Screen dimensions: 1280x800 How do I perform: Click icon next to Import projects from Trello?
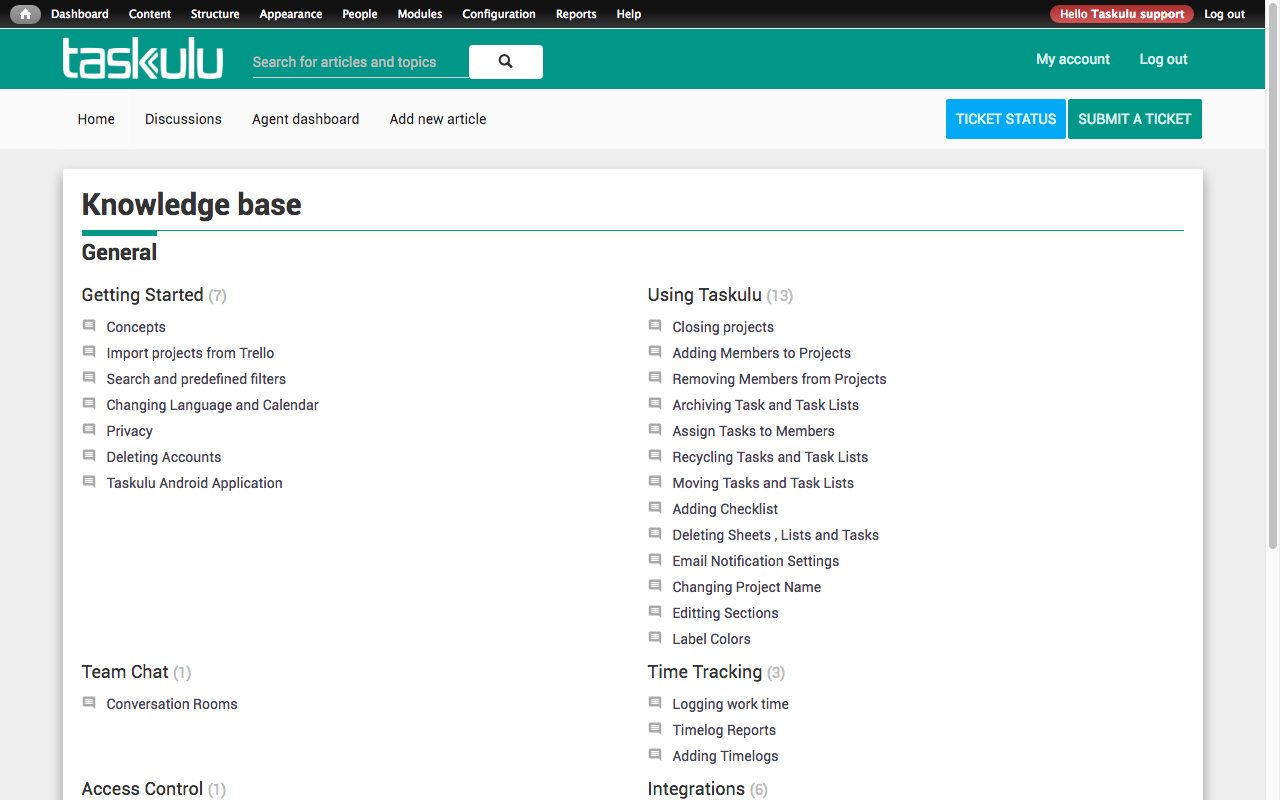coord(89,352)
